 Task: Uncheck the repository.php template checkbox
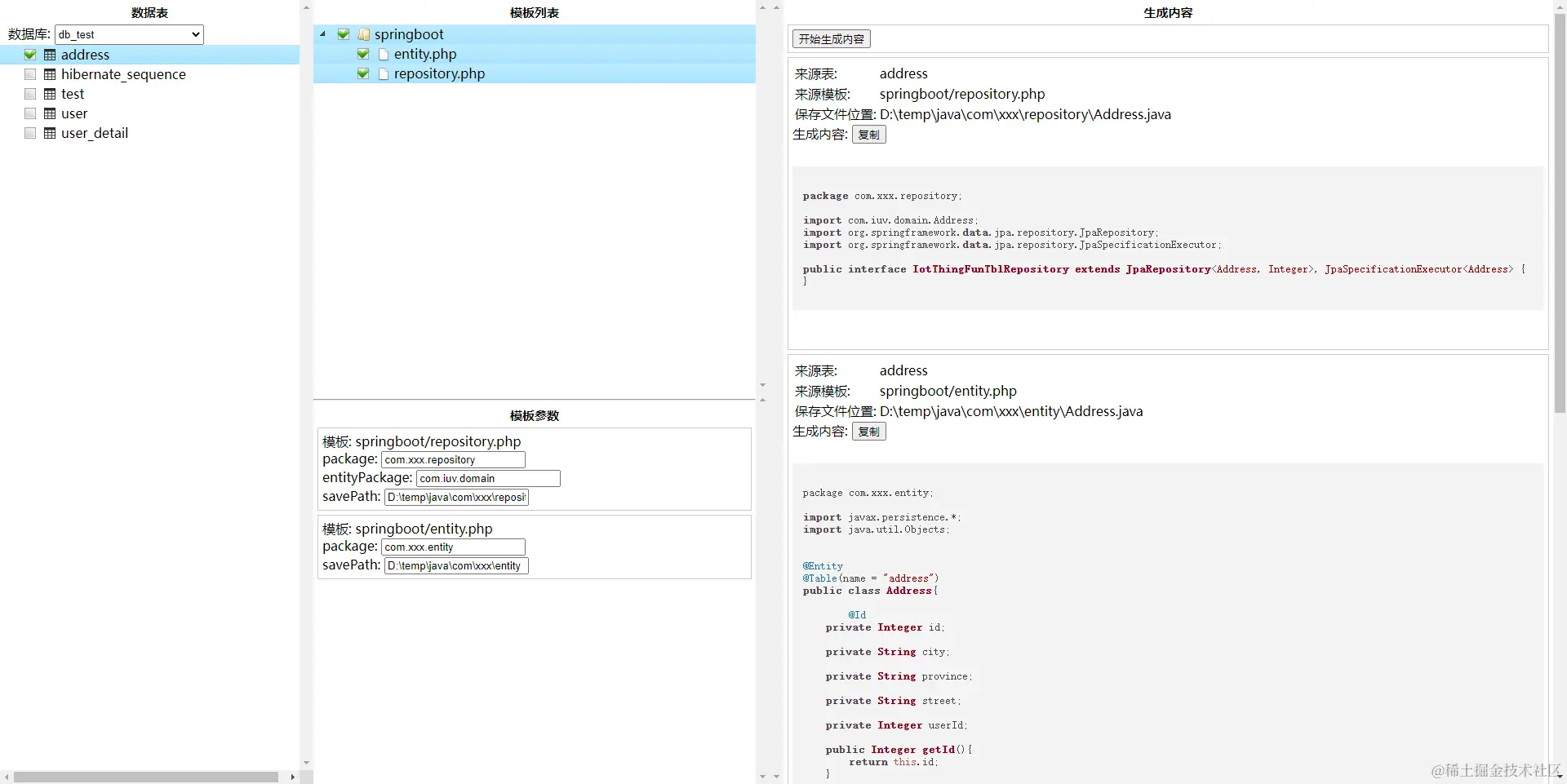click(x=363, y=73)
